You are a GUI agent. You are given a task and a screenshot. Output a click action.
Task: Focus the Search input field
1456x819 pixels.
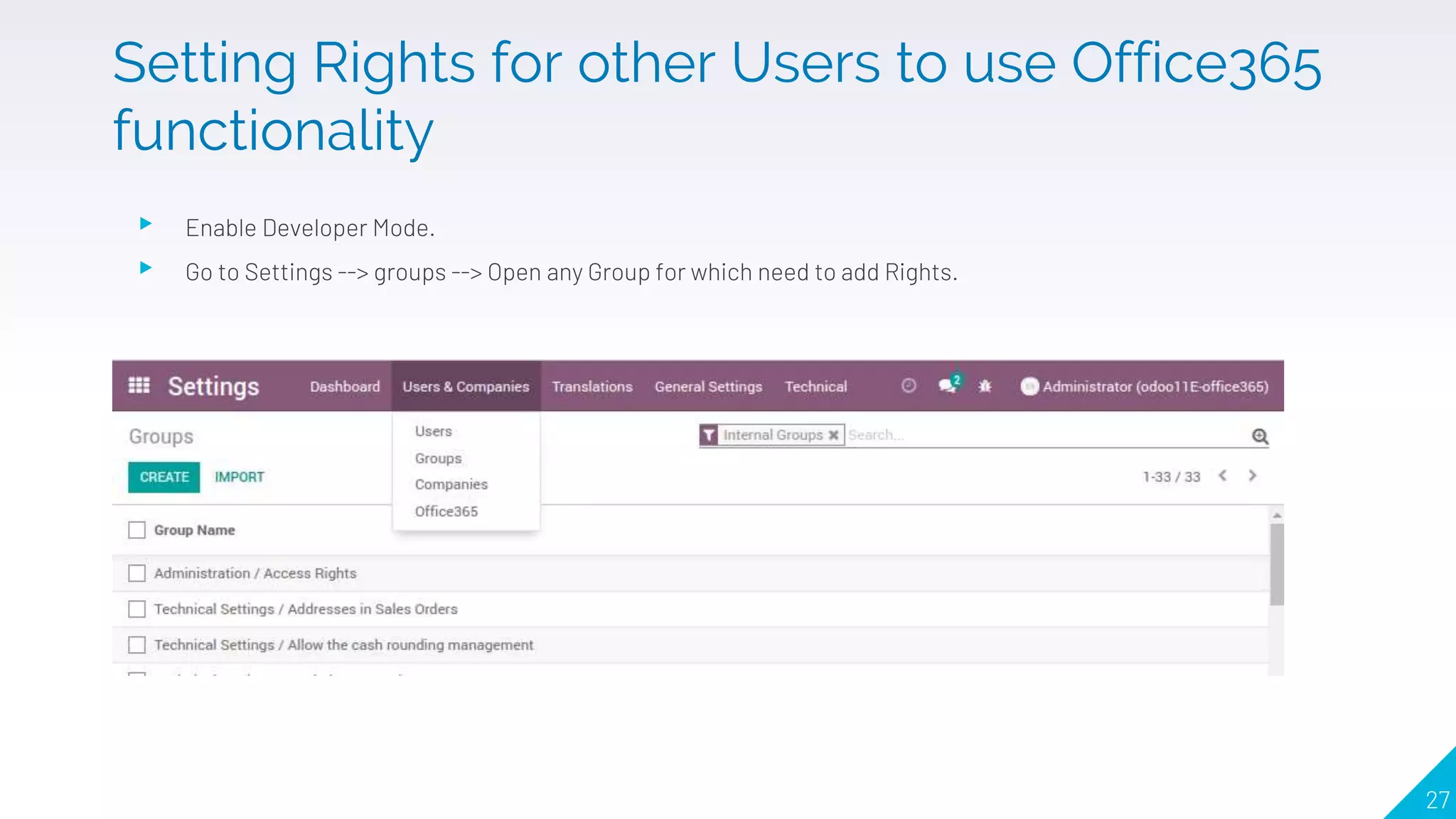(1047, 435)
